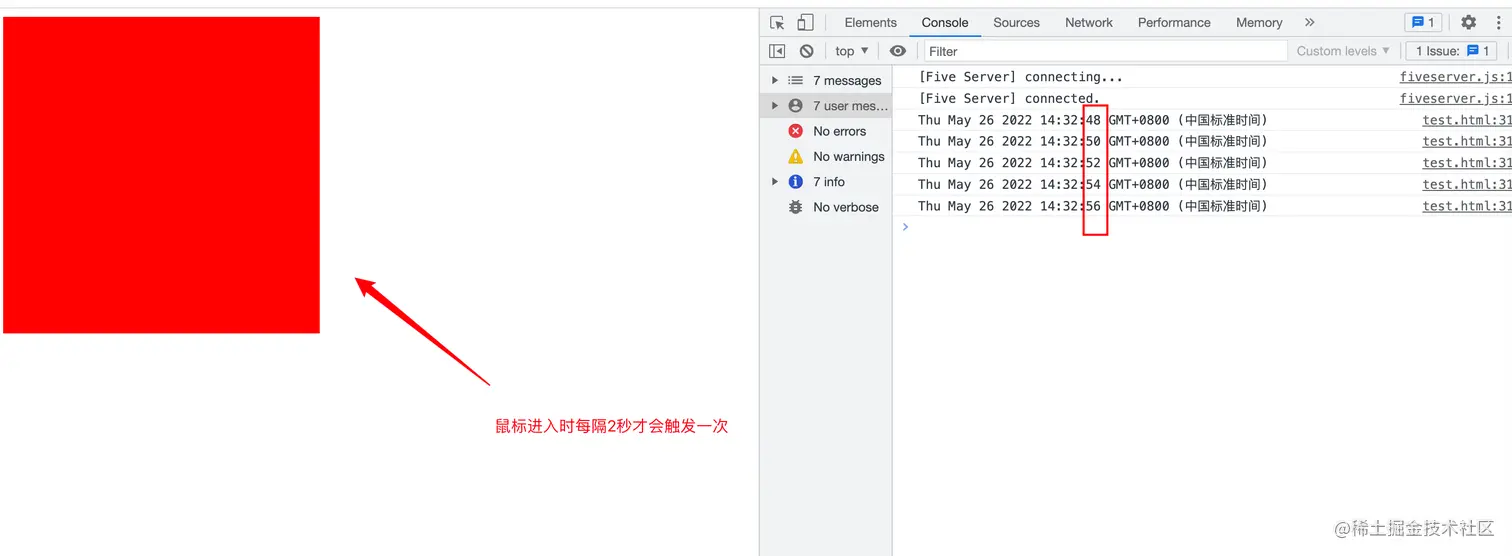Select the No warnings filter row
Image resolution: width=1512 pixels, height=556 pixels.
tap(826, 156)
